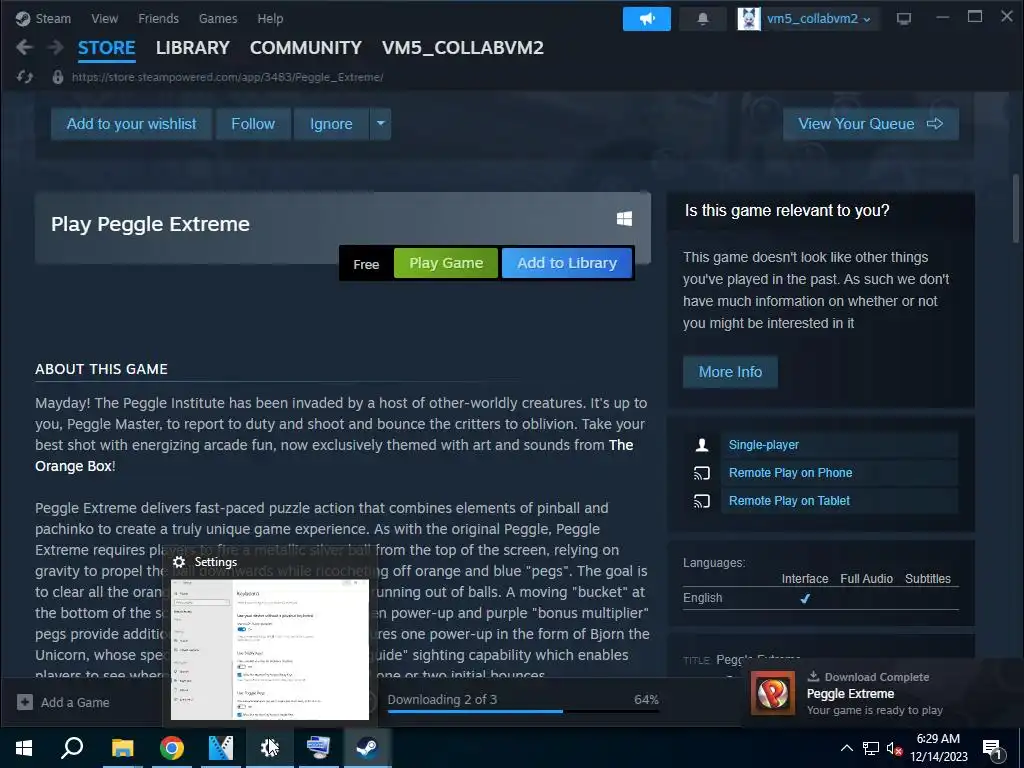
Task: Click the Settings gear taskbar icon
Action: [x=269, y=748]
